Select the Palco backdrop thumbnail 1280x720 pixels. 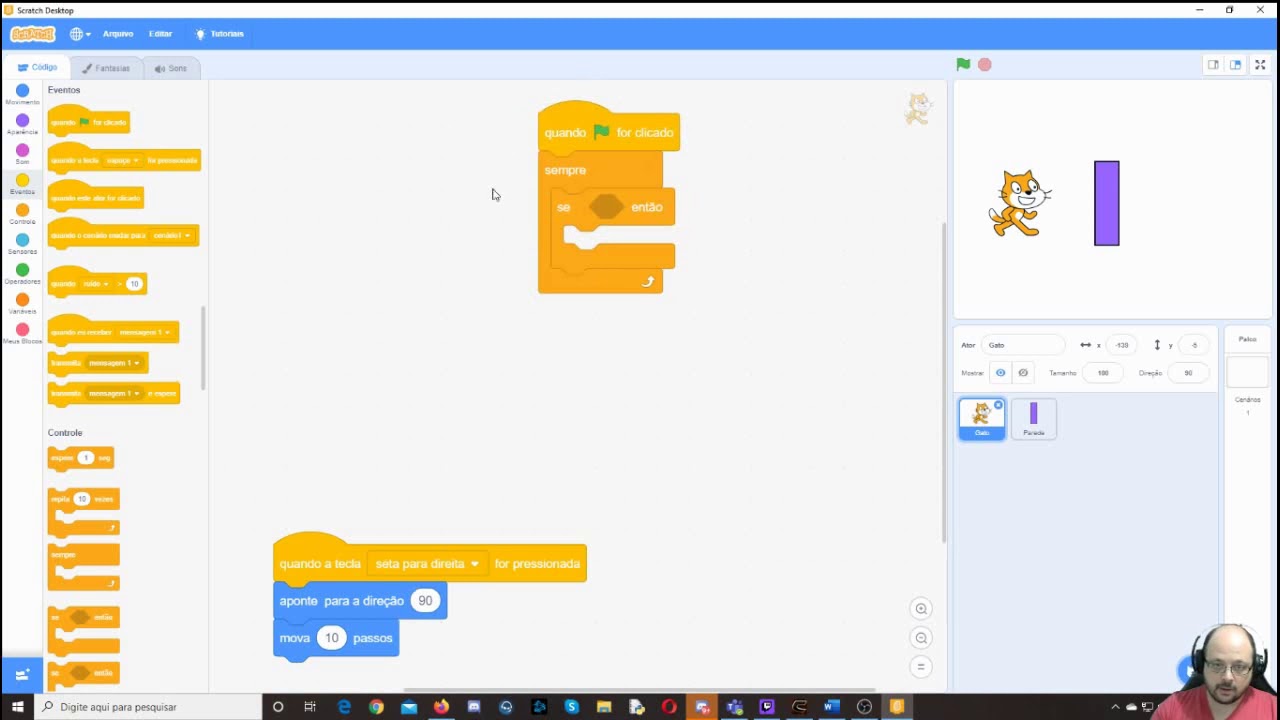pos(1248,372)
